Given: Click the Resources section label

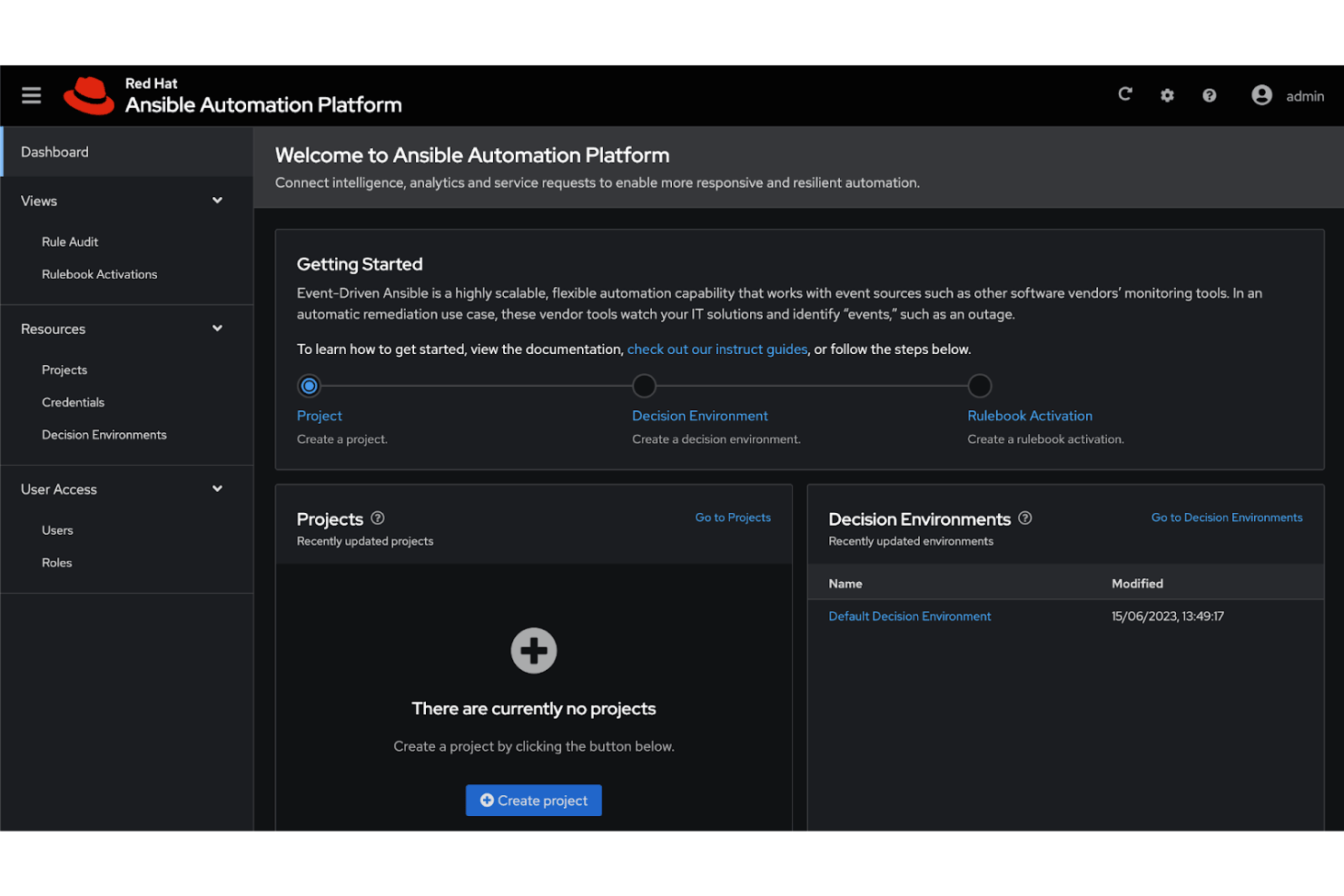Looking at the screenshot, I should (x=54, y=330).
